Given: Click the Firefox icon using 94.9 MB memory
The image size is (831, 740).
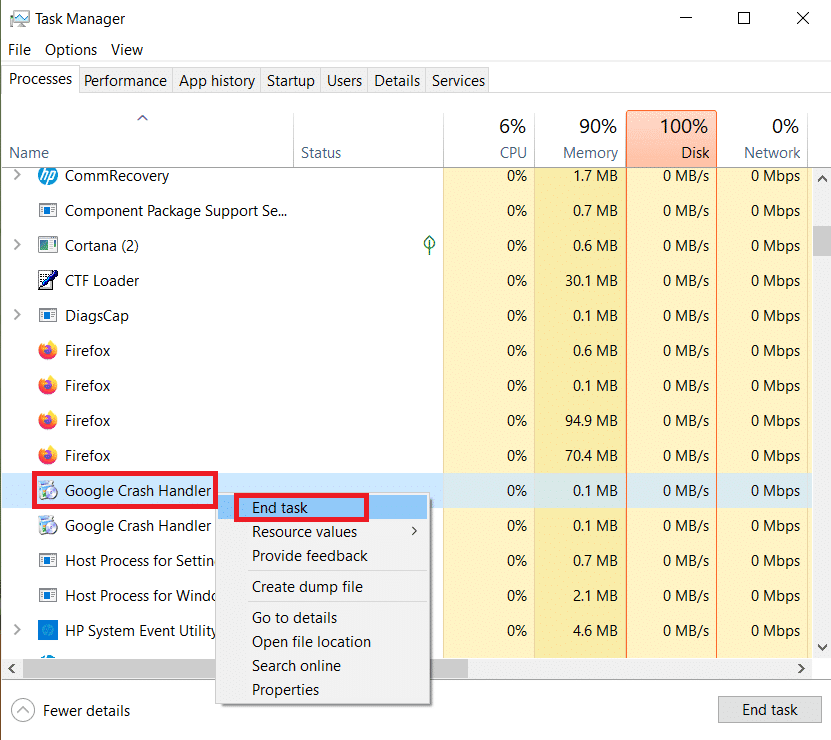Looking at the screenshot, I should coord(47,421).
